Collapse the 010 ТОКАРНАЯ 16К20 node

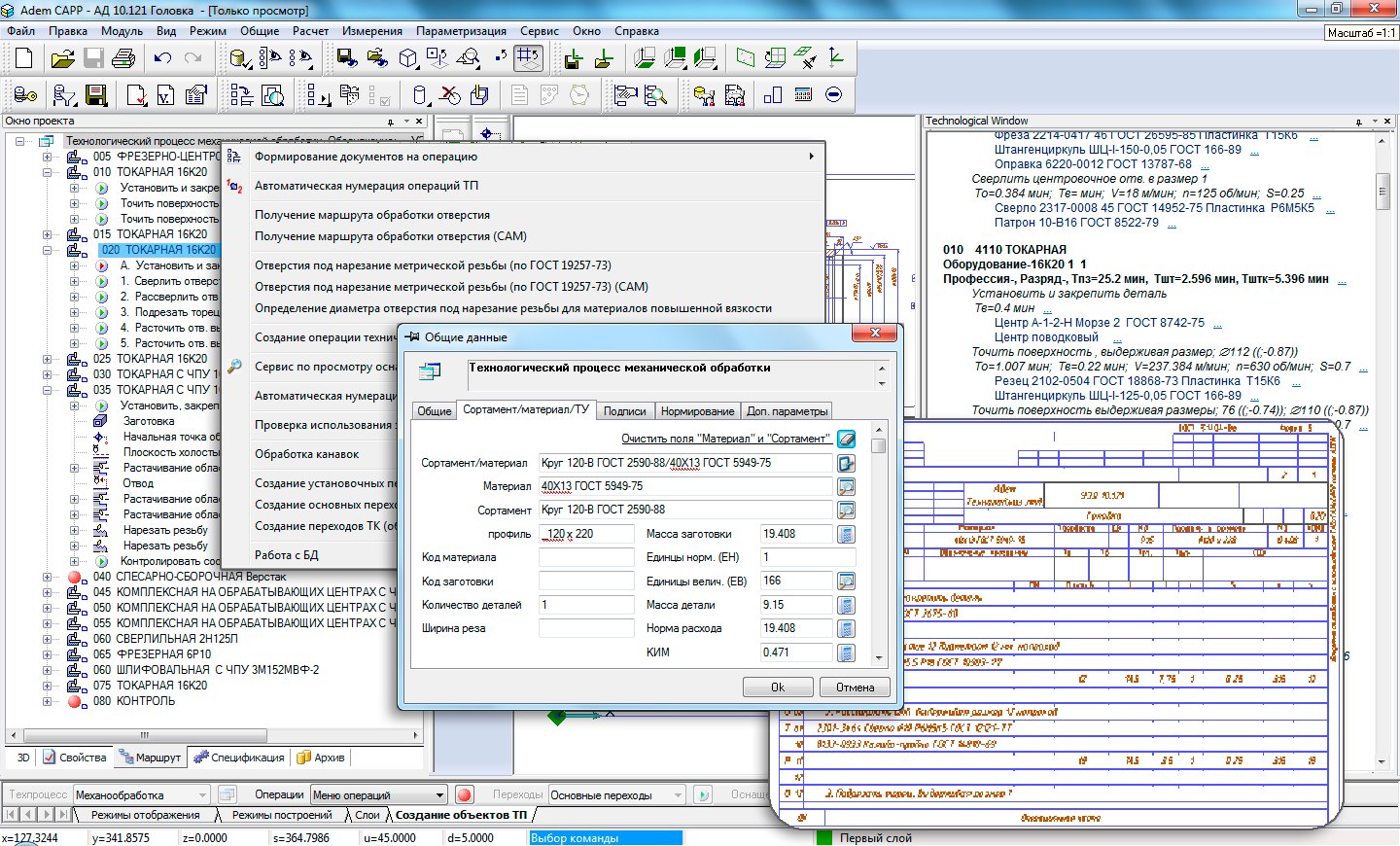pyautogui.click(x=47, y=172)
